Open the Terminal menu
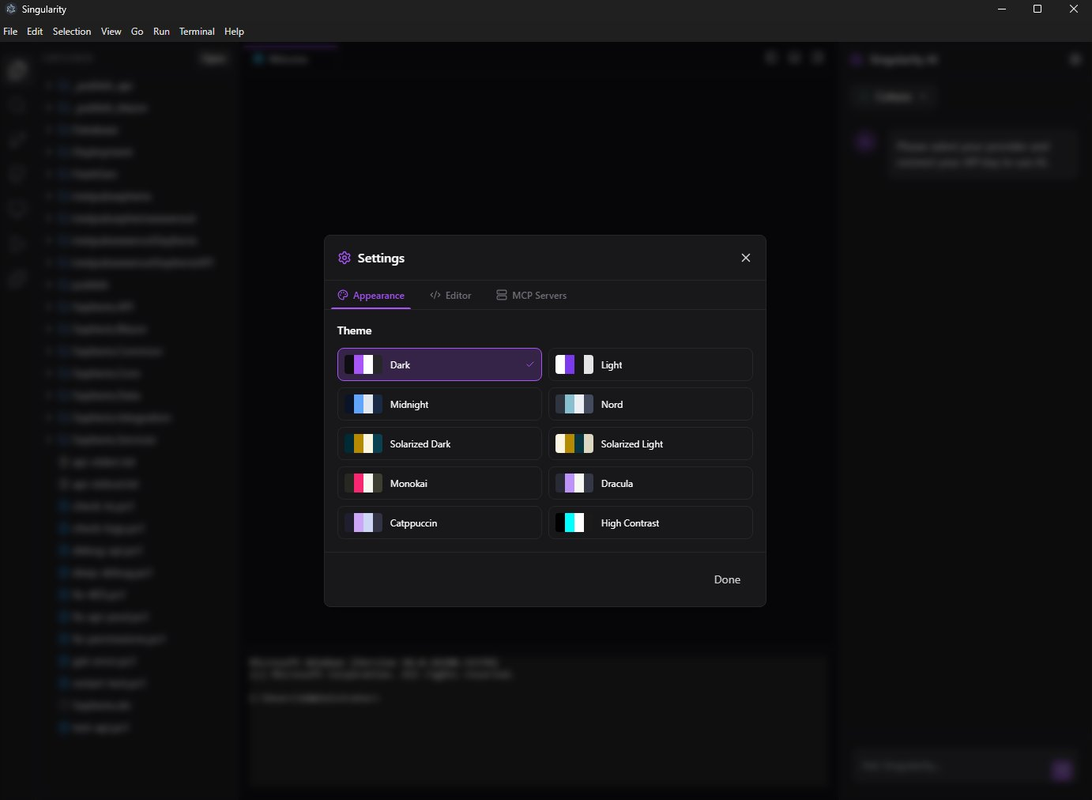1092x800 pixels. point(196,31)
